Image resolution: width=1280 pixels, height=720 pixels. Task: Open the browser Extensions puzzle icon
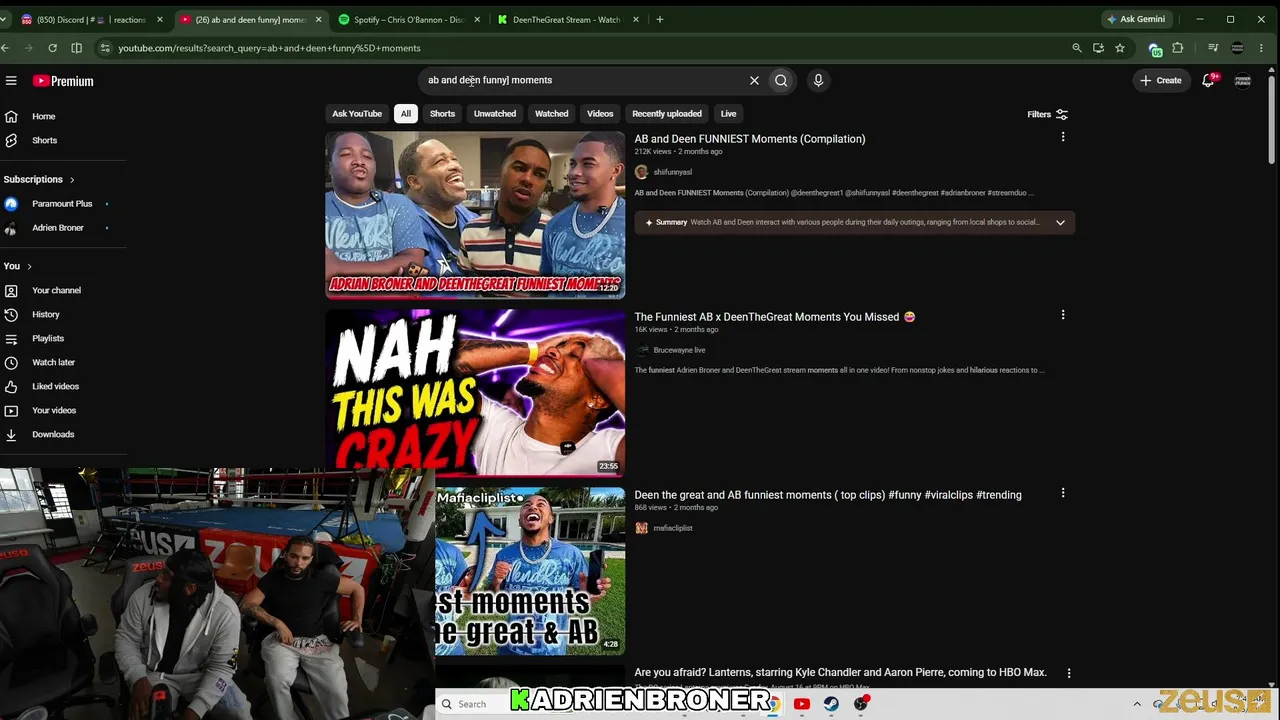1178,48
